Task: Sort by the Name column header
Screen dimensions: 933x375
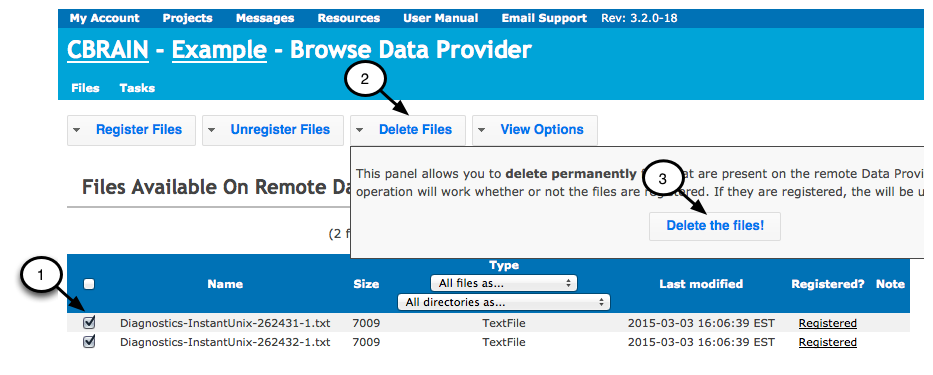Action: click(225, 284)
